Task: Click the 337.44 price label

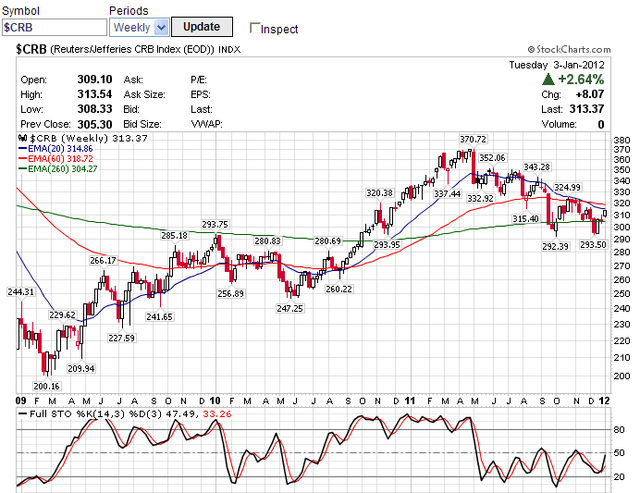Action: [x=447, y=193]
